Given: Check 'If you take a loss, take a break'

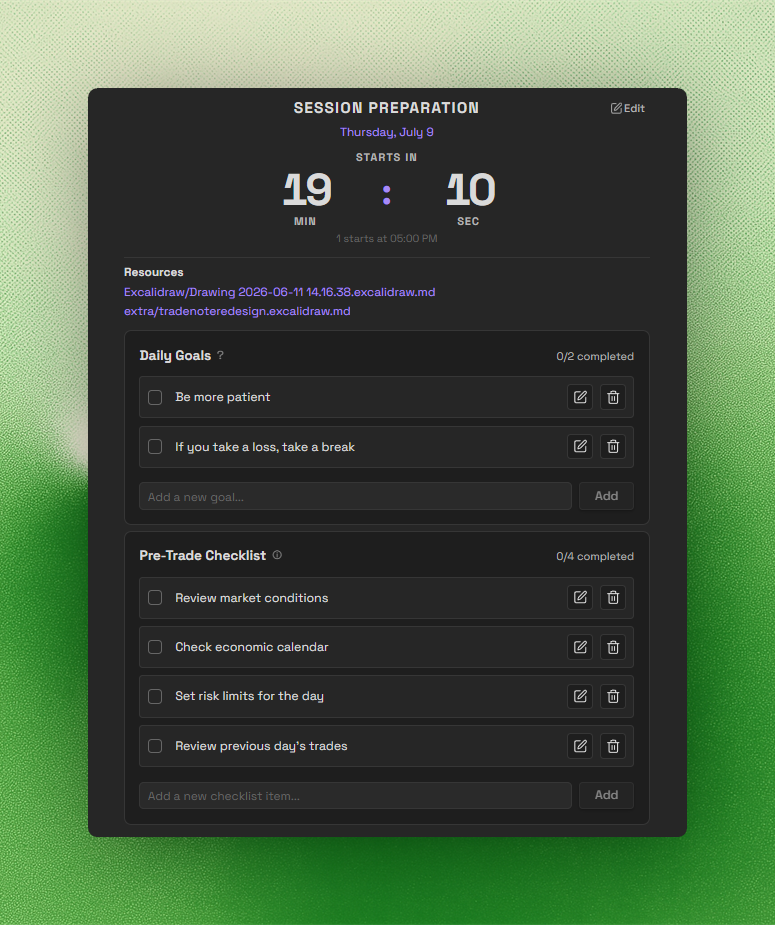Looking at the screenshot, I should tap(155, 447).
